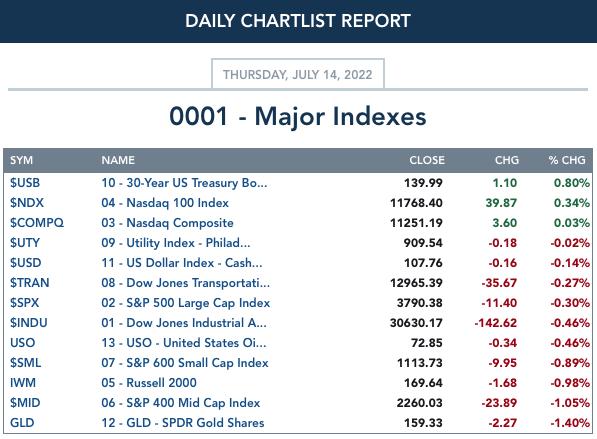Open 07 - S&P 600 Small Cap Index
The height and width of the screenshot is (439, 597).
click(185, 362)
